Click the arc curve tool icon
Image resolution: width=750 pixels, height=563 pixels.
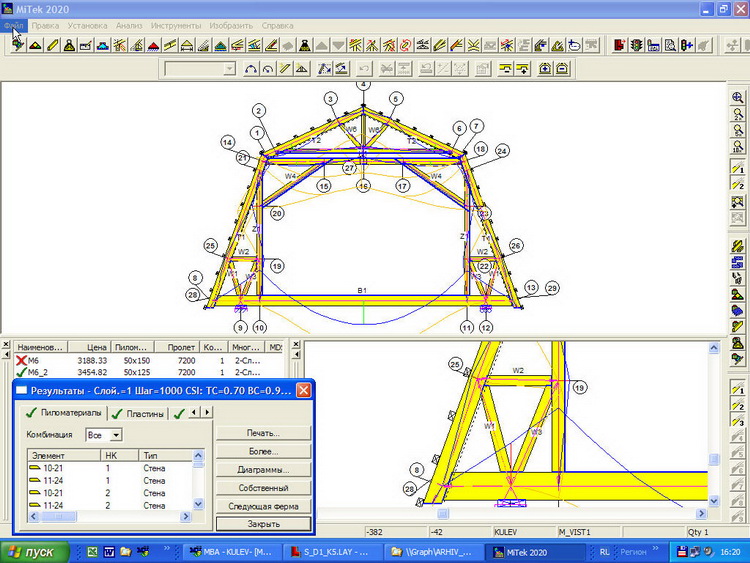[251, 69]
